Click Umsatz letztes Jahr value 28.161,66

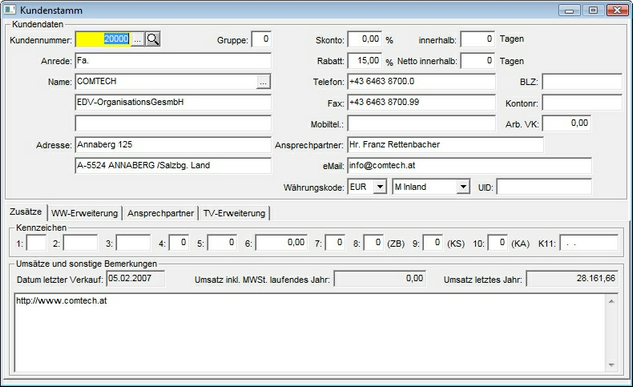572,279
